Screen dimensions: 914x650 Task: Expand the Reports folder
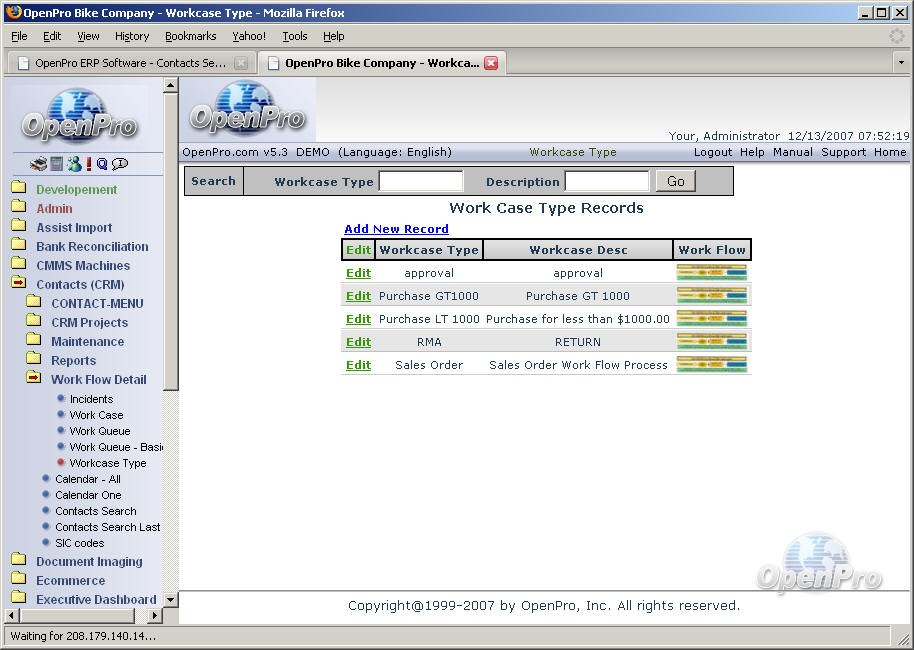pos(34,359)
